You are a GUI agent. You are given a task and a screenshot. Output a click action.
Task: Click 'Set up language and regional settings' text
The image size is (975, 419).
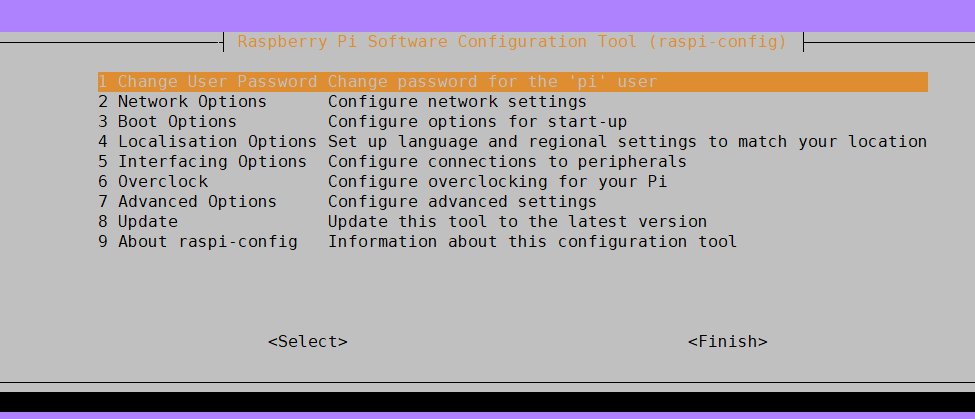click(512, 141)
